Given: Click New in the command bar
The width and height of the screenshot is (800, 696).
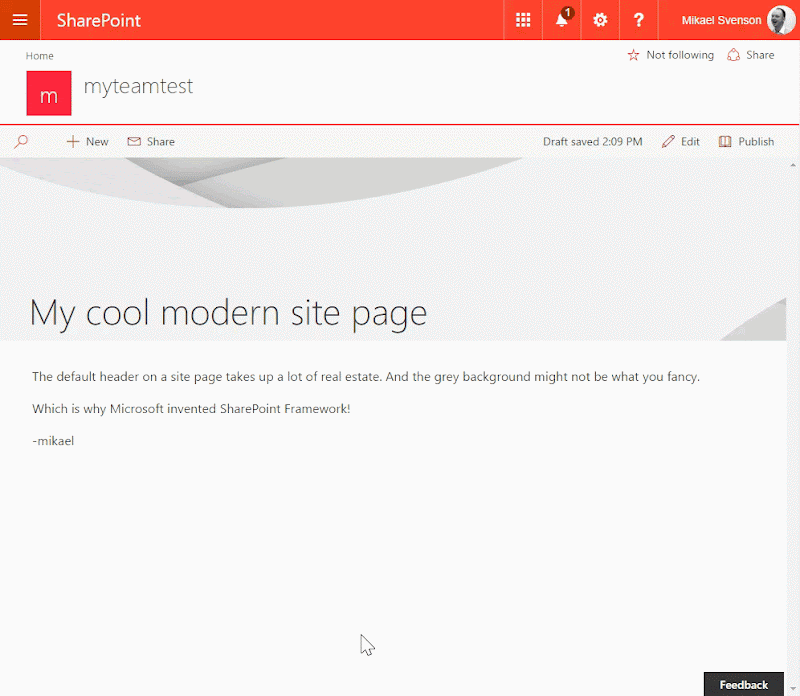Looking at the screenshot, I should 87,141.
